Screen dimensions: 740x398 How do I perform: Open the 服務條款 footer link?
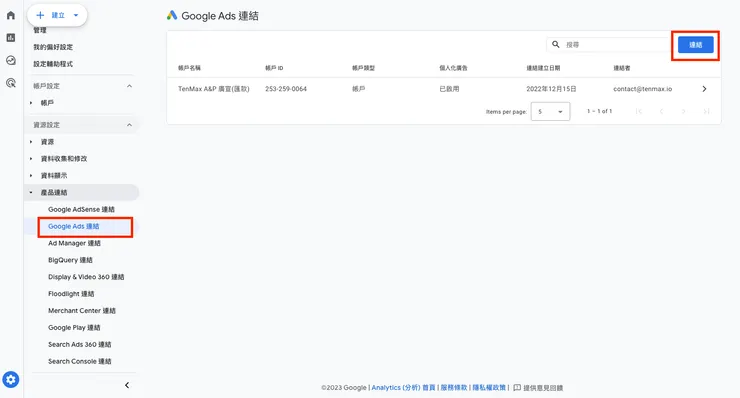[x=454, y=388]
